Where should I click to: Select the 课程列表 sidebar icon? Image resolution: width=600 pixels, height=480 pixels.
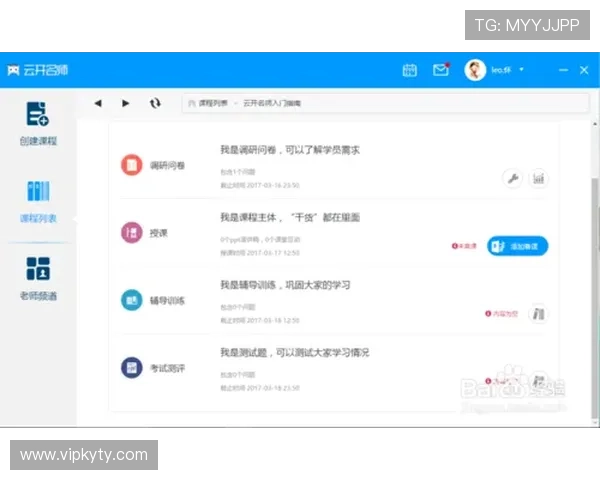coord(38,191)
